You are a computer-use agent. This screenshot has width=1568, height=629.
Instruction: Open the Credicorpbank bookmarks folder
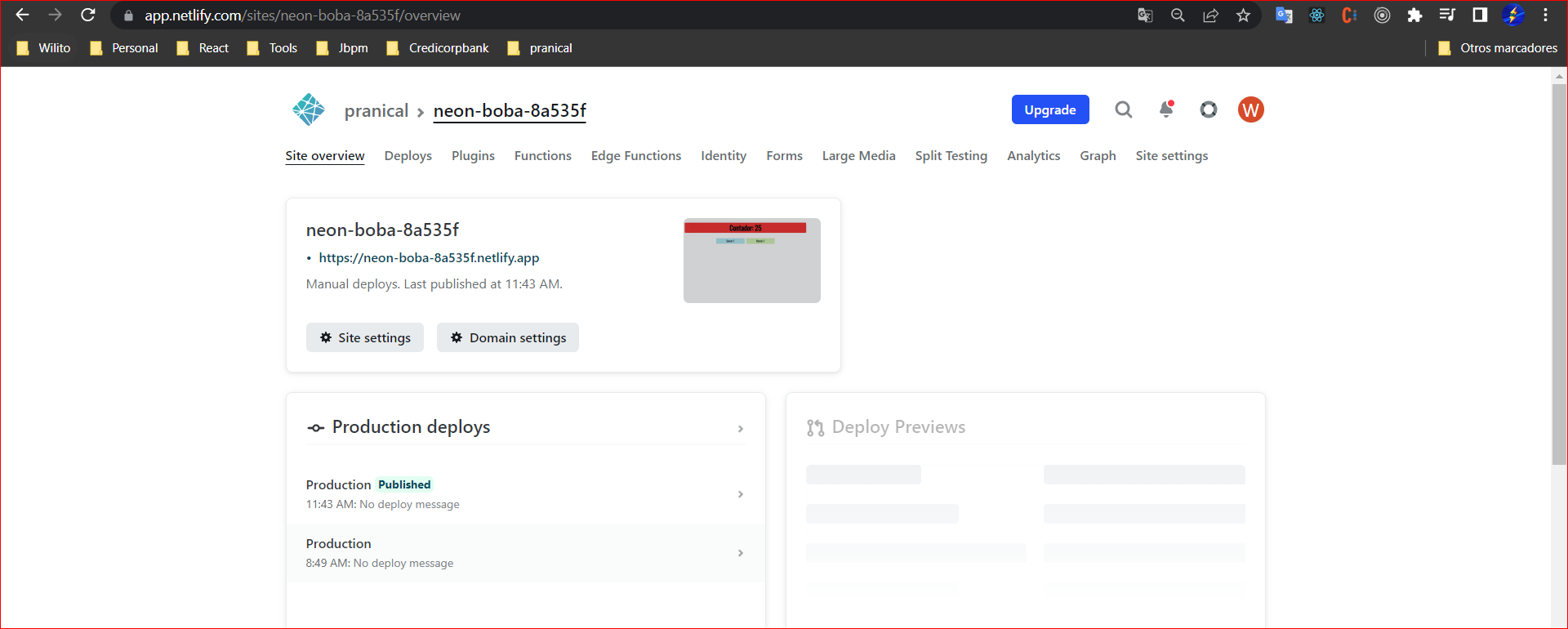pos(438,48)
